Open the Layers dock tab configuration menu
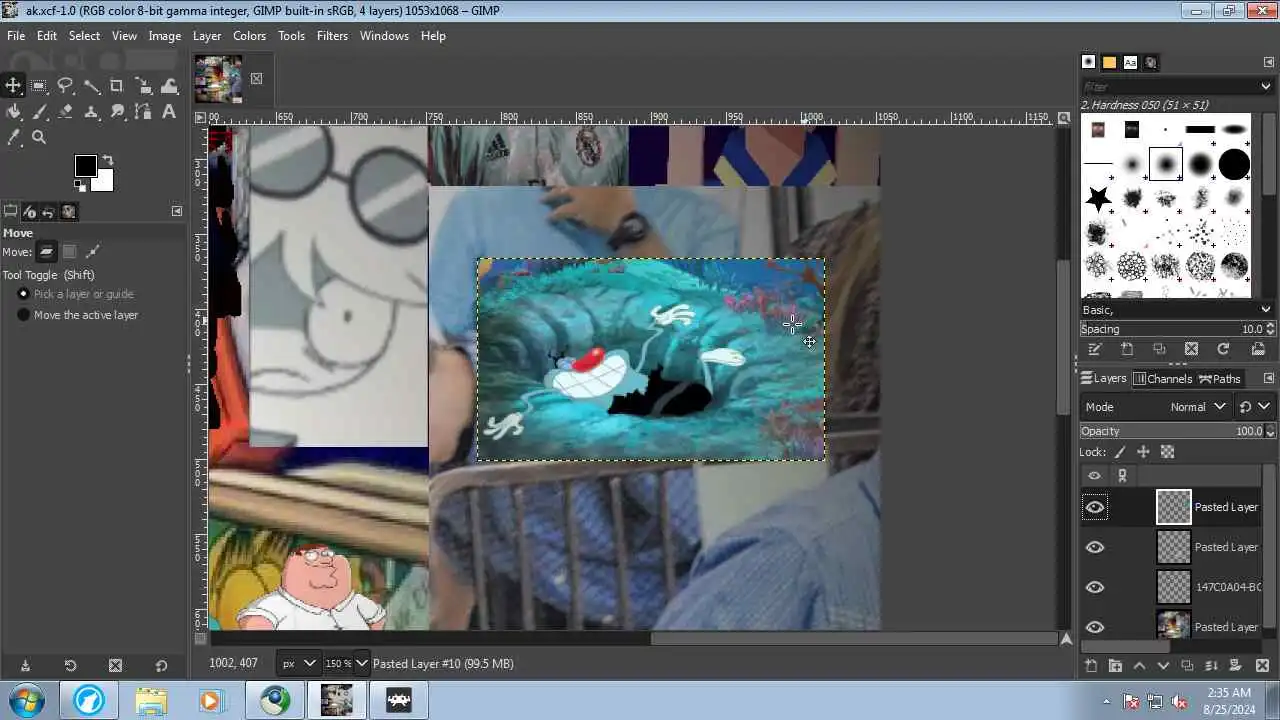 coord(1269,378)
